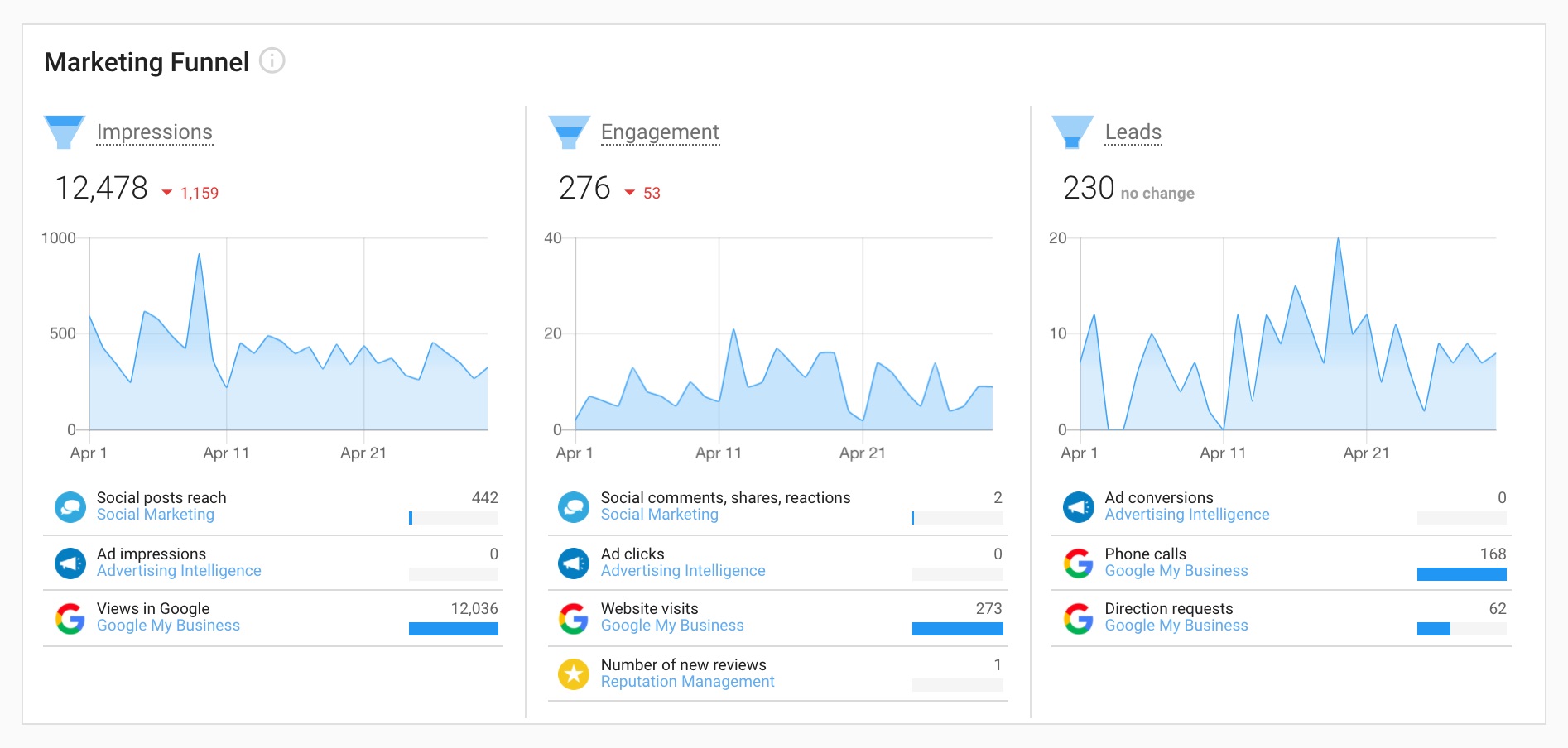Click the Ad impressions megaphone icon
This screenshot has height=748, width=1568.
click(x=70, y=563)
